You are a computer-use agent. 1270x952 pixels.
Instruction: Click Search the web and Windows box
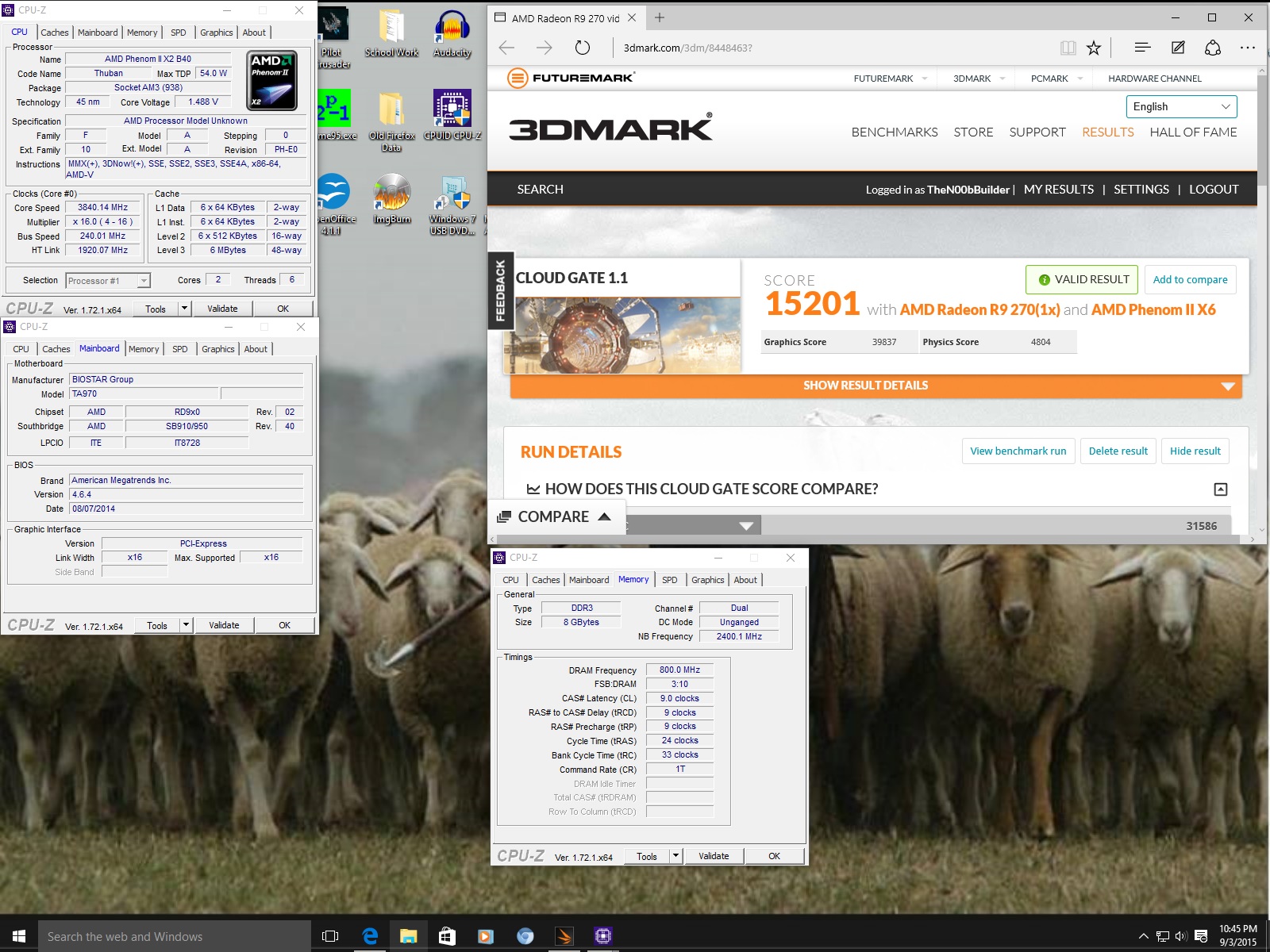[x=175, y=936]
